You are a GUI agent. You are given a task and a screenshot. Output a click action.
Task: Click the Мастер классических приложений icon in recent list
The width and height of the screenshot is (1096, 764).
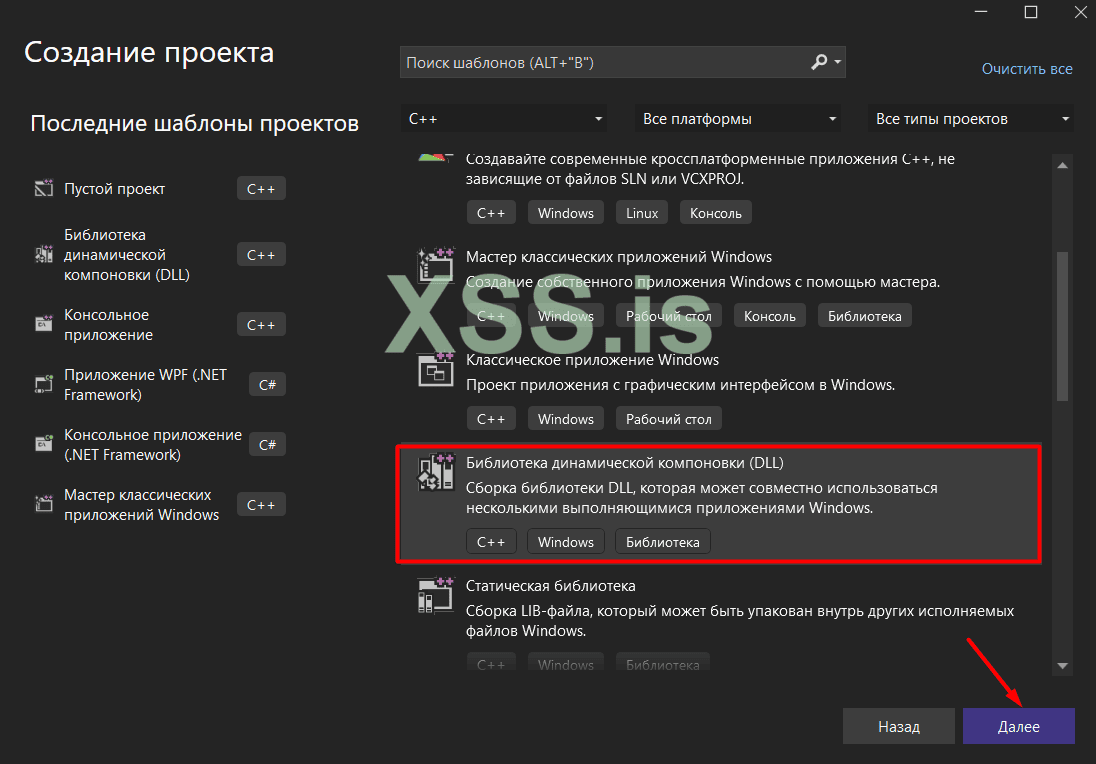coord(44,505)
